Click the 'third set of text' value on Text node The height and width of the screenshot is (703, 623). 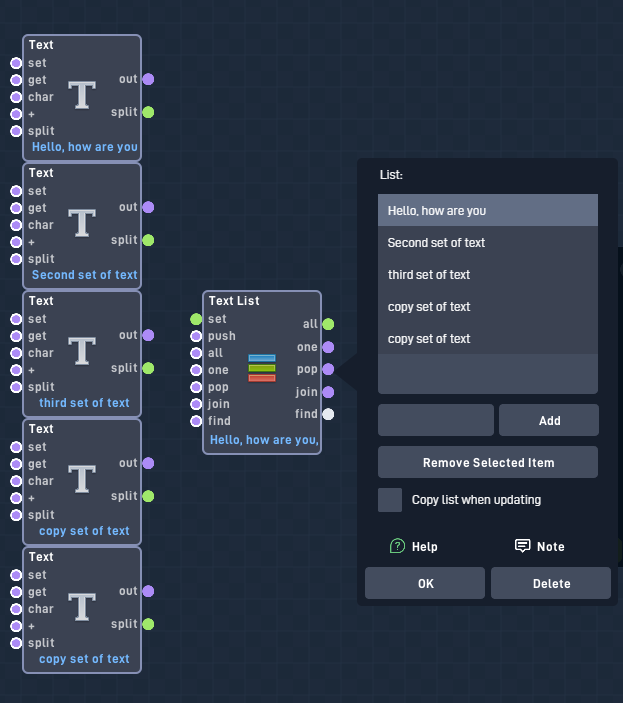(x=84, y=403)
